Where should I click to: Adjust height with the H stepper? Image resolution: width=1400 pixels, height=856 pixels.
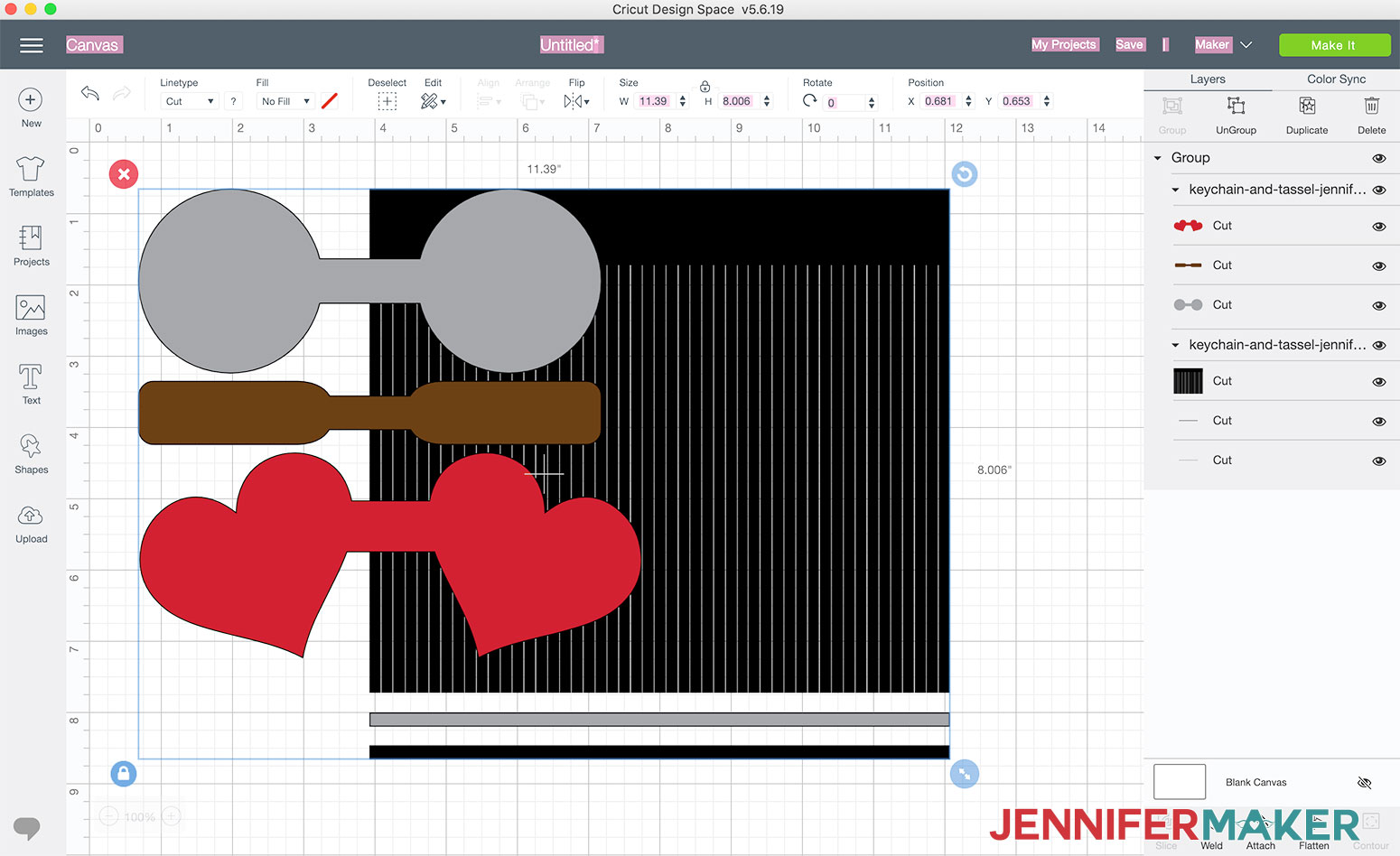point(767,101)
